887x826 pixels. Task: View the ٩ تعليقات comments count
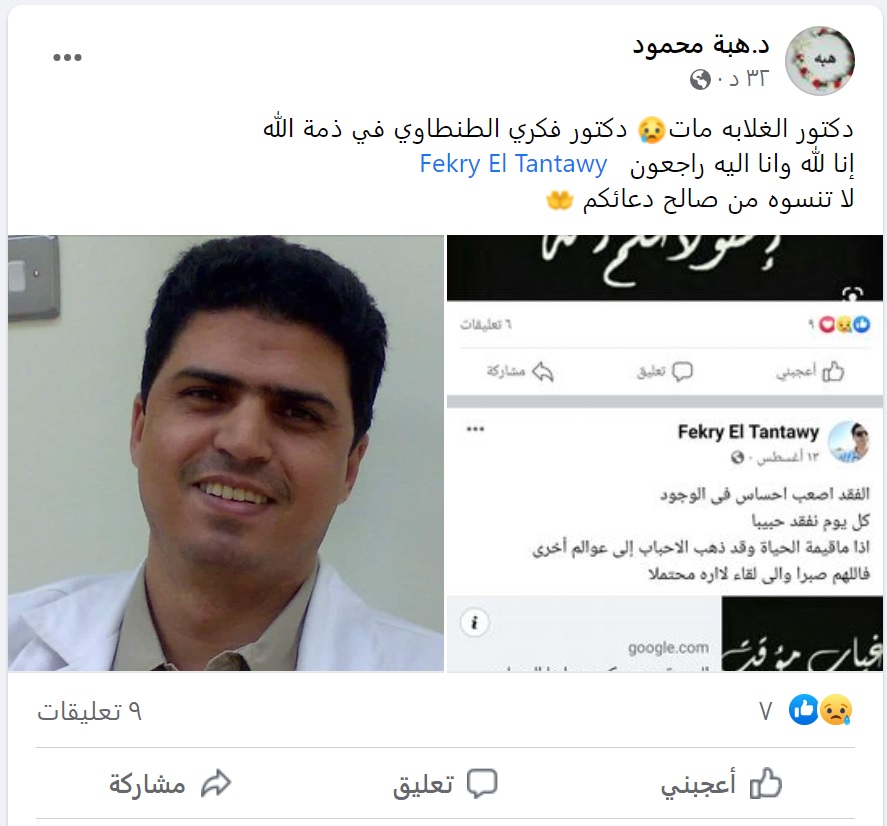[89, 711]
